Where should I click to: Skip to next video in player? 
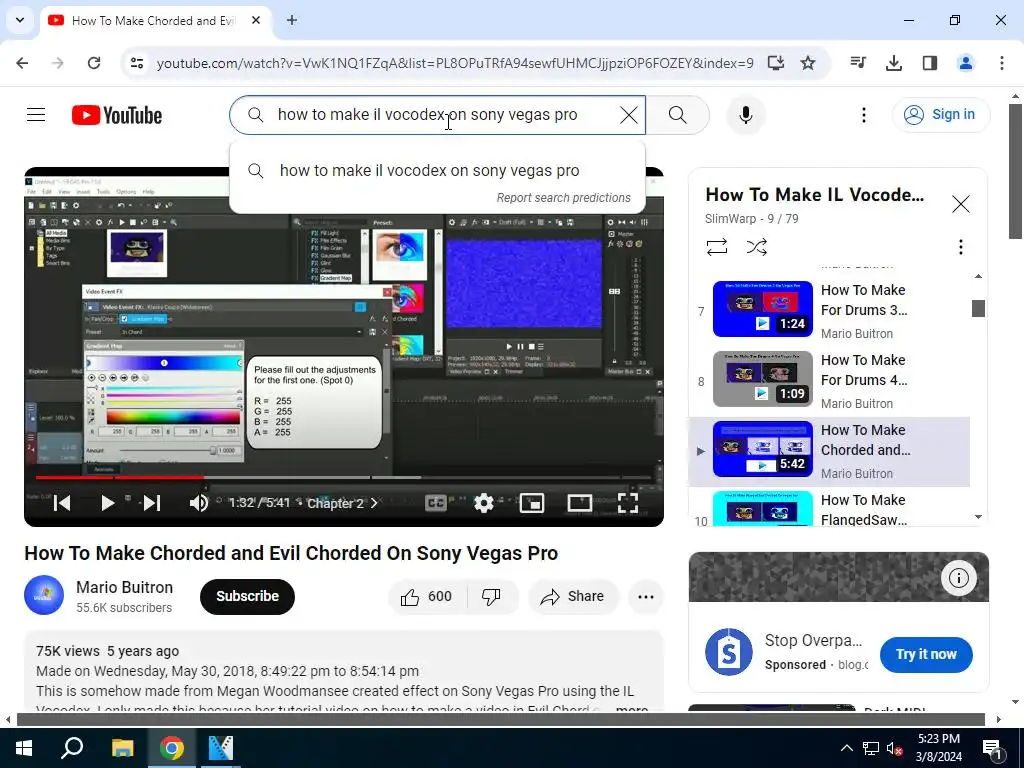152,503
